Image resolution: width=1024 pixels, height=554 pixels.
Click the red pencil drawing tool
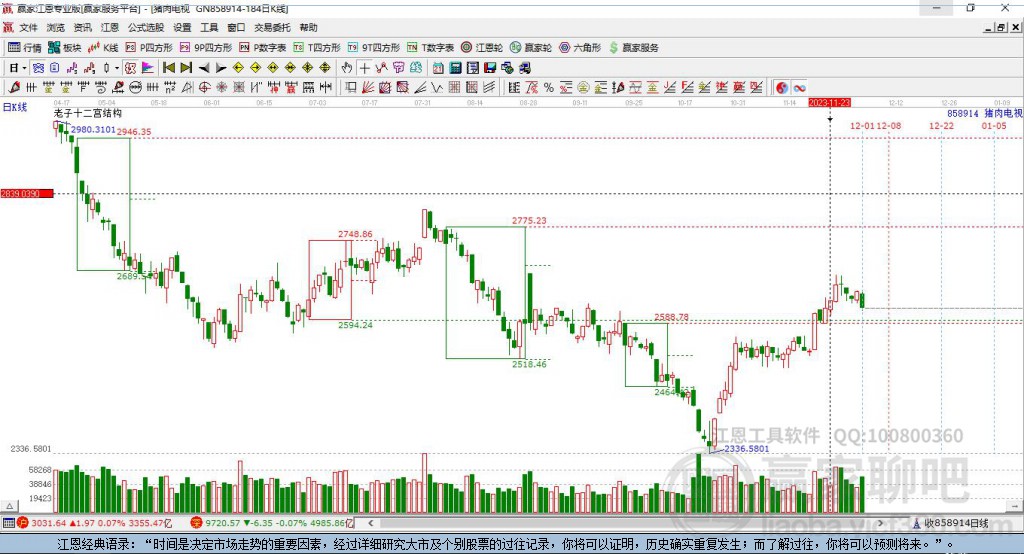tap(14, 88)
